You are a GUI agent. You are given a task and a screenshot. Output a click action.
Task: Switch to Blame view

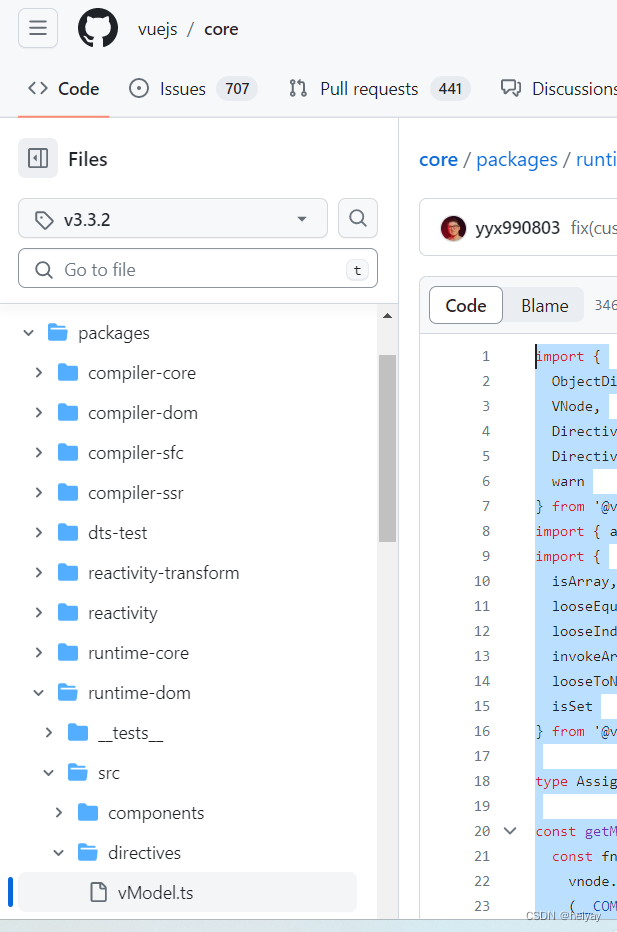(544, 305)
